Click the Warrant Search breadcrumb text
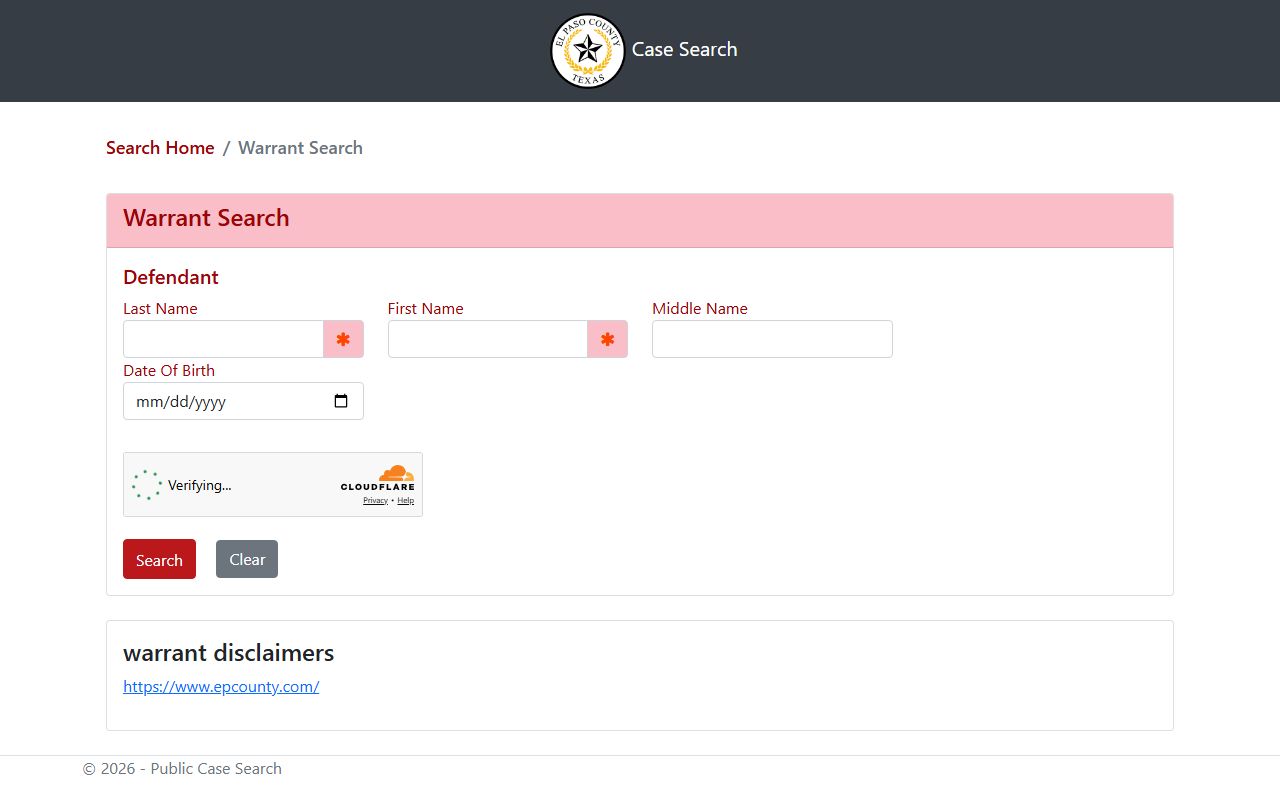This screenshot has height=800, width=1280. pos(300,148)
